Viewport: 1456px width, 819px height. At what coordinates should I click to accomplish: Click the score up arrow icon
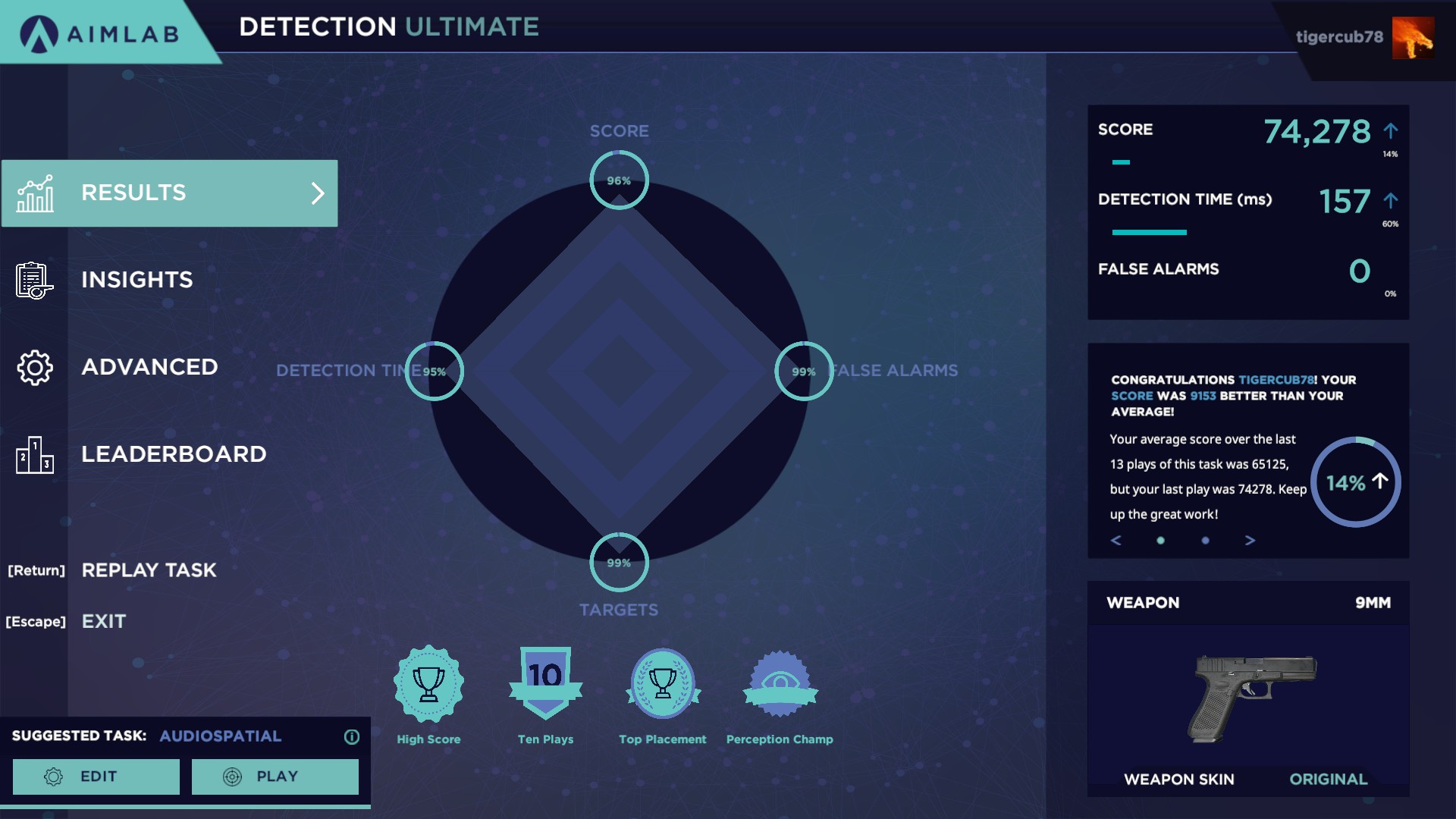tap(1390, 131)
